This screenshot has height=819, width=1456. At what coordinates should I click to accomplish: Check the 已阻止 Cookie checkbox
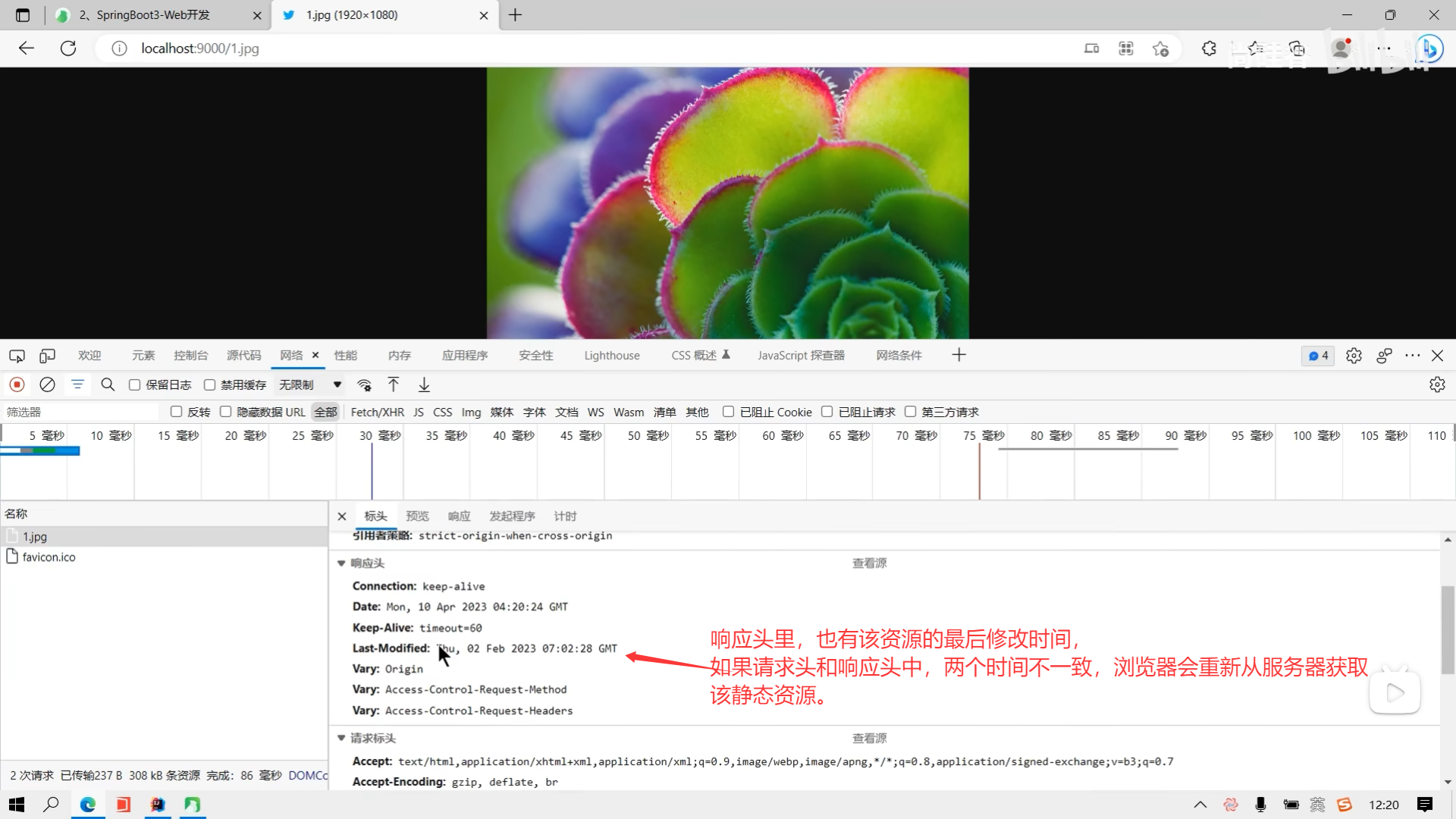pos(728,412)
